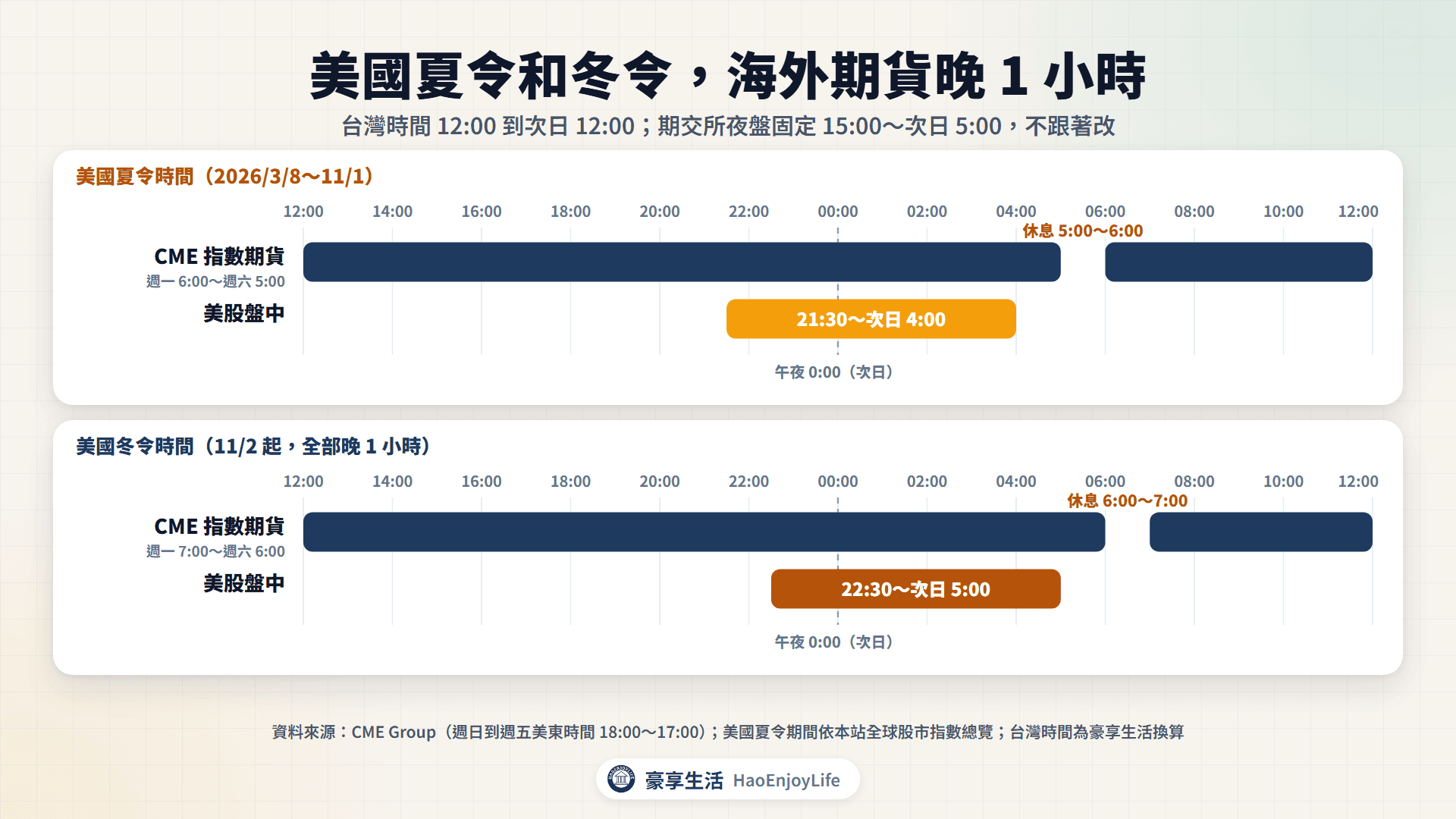Click the heading 美國夏令時間（2026/3/8～11/1）
Viewport: 1456px width, 819px height.
pyautogui.click(x=225, y=177)
